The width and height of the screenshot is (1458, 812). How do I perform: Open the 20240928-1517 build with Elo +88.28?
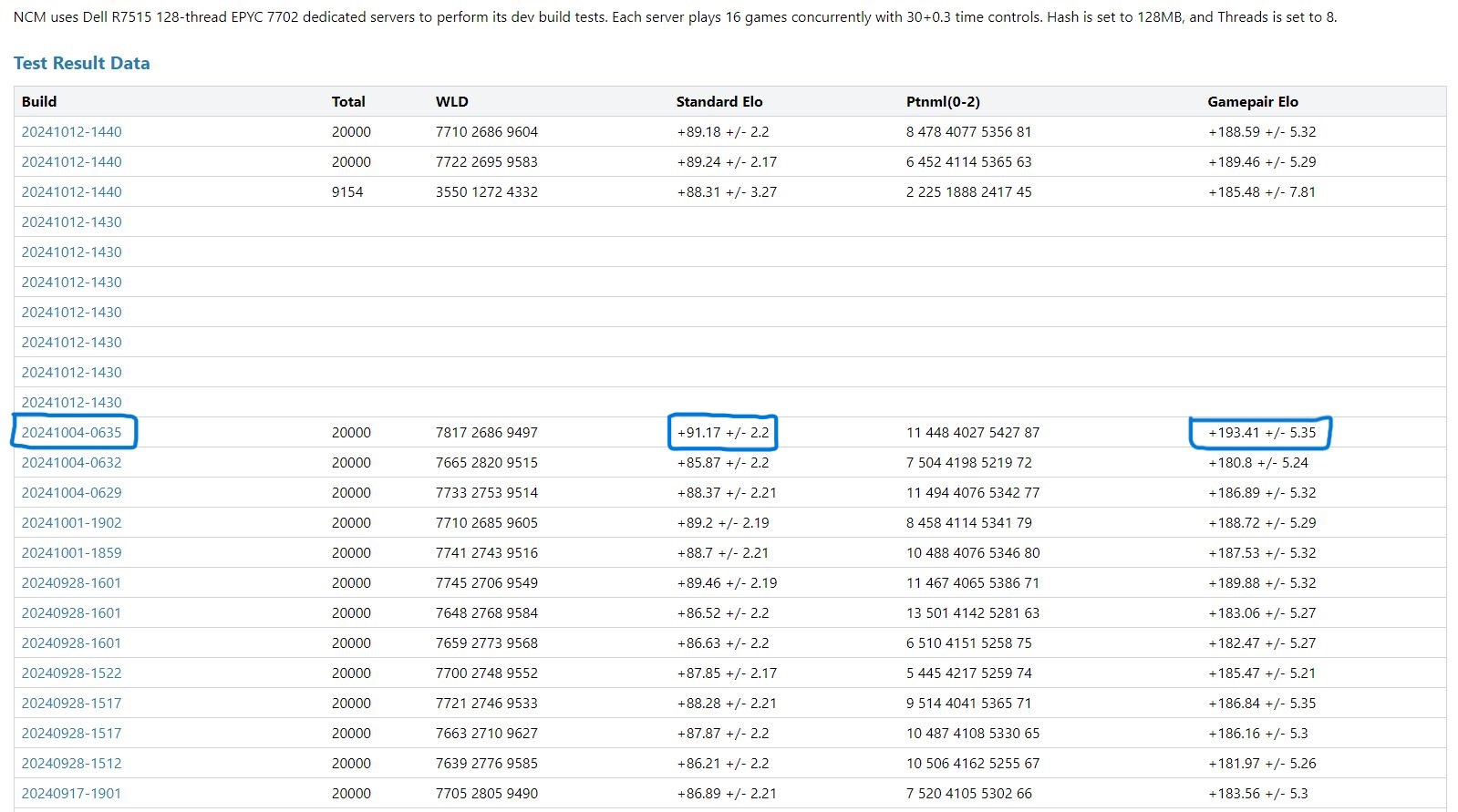pyautogui.click(x=71, y=703)
